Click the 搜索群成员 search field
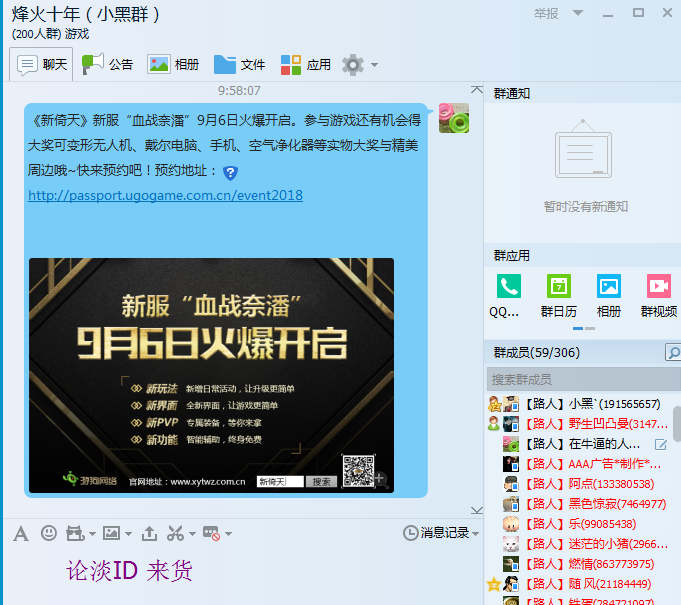 tap(583, 380)
